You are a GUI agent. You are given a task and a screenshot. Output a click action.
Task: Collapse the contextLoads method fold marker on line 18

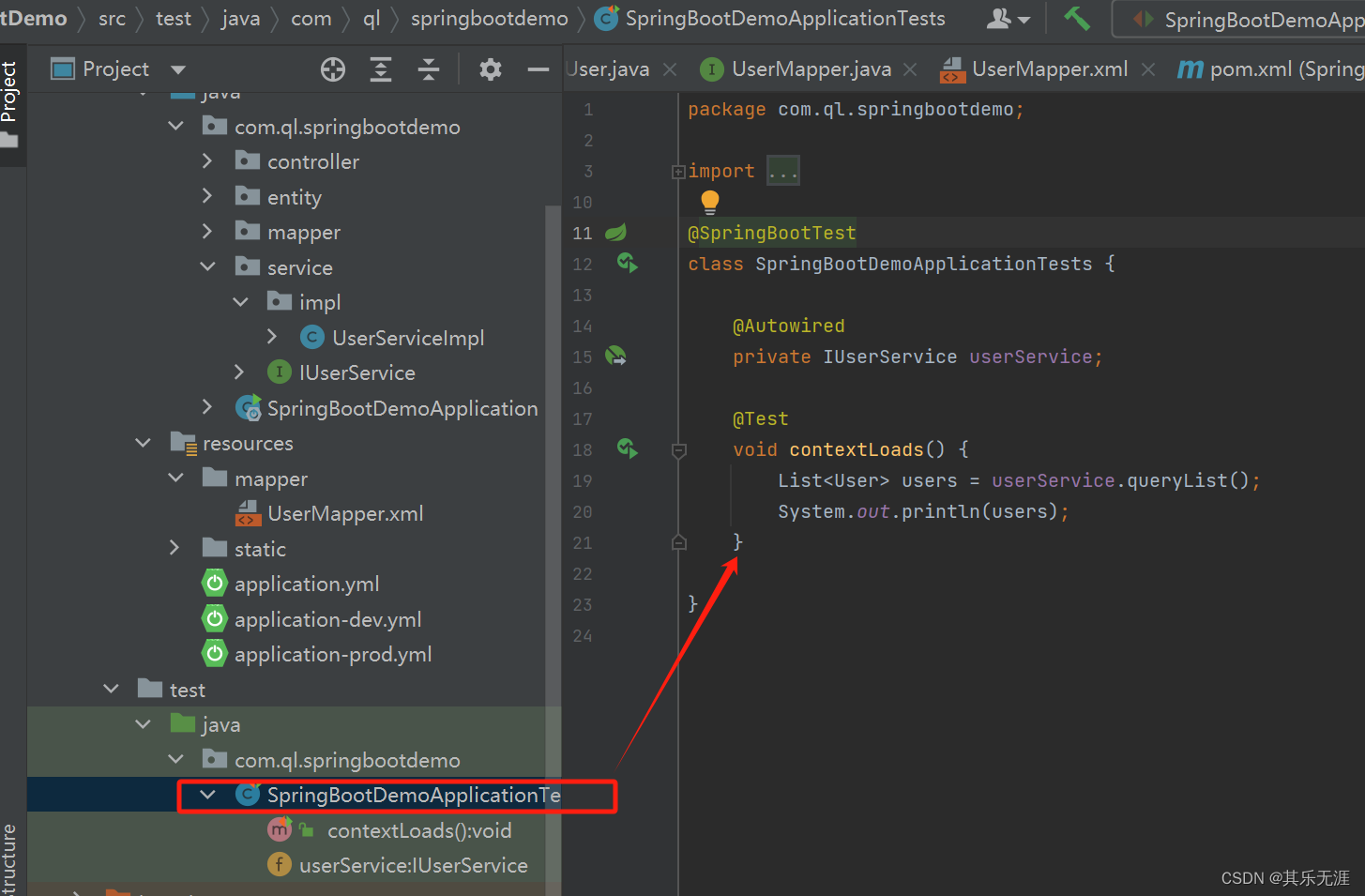click(679, 450)
